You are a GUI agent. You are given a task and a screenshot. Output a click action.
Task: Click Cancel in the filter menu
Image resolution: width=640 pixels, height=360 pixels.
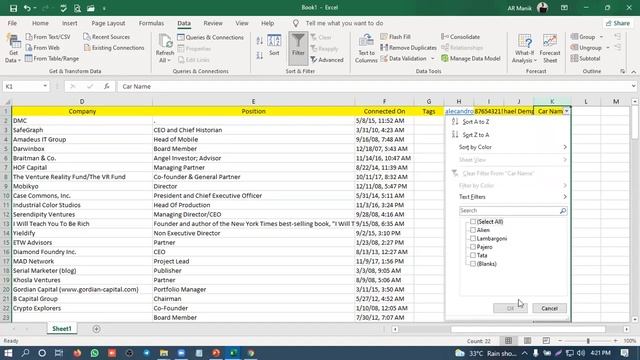click(549, 308)
